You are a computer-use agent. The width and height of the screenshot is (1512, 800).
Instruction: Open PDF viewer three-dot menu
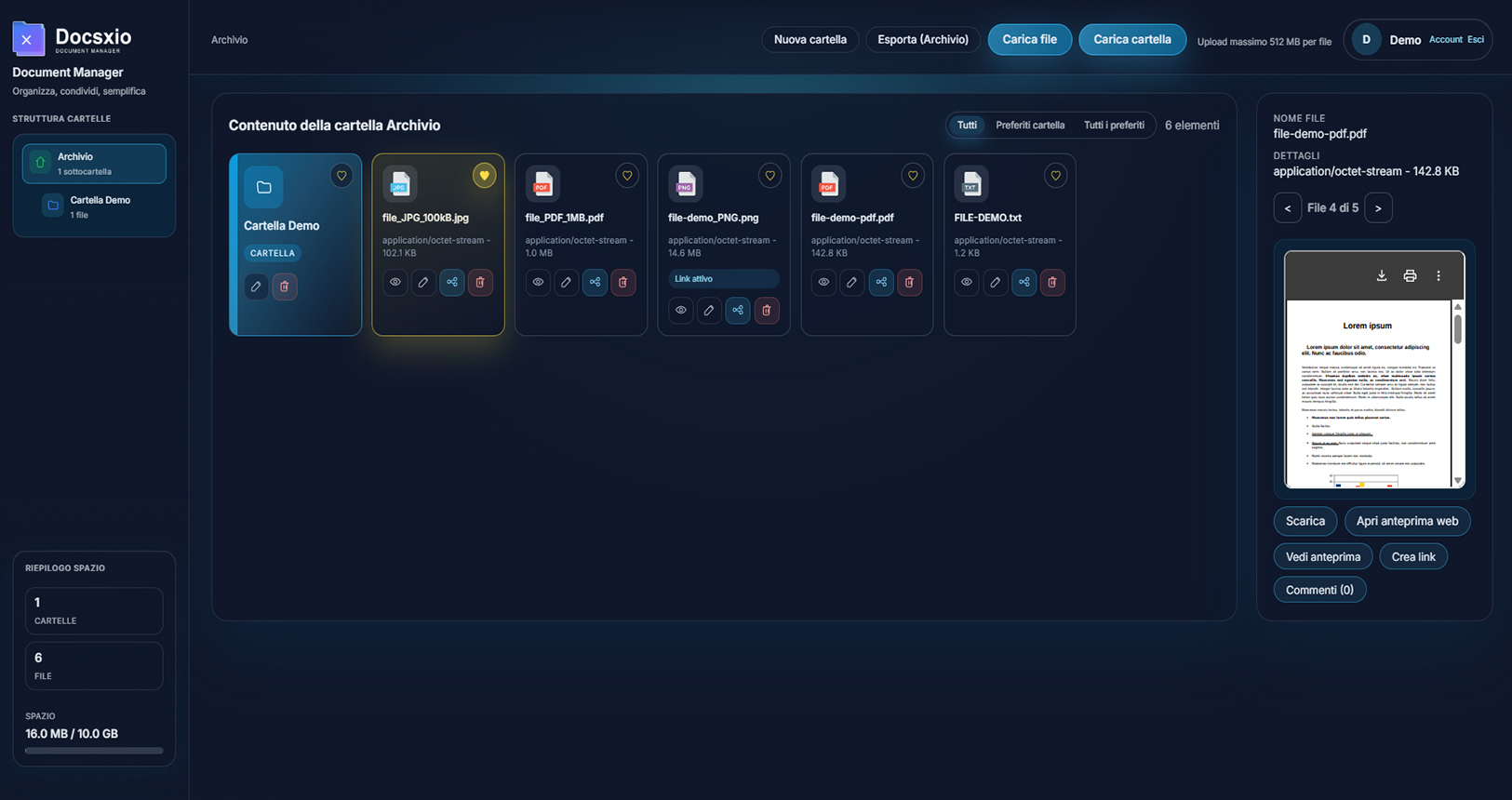coord(1438,275)
